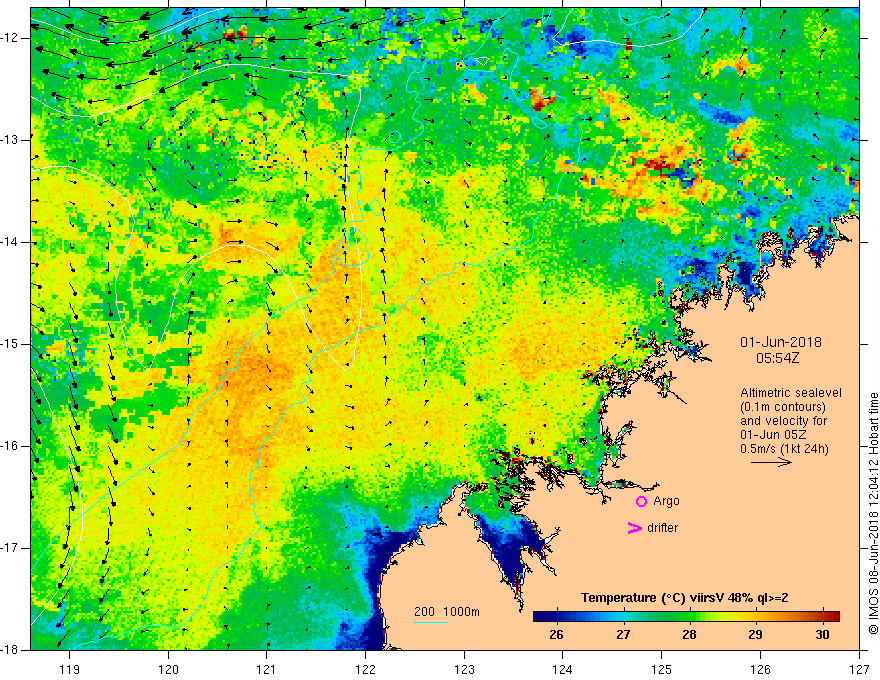Click the '(0.1m contours)' text
Screen dimensions: 880x680
(783, 407)
